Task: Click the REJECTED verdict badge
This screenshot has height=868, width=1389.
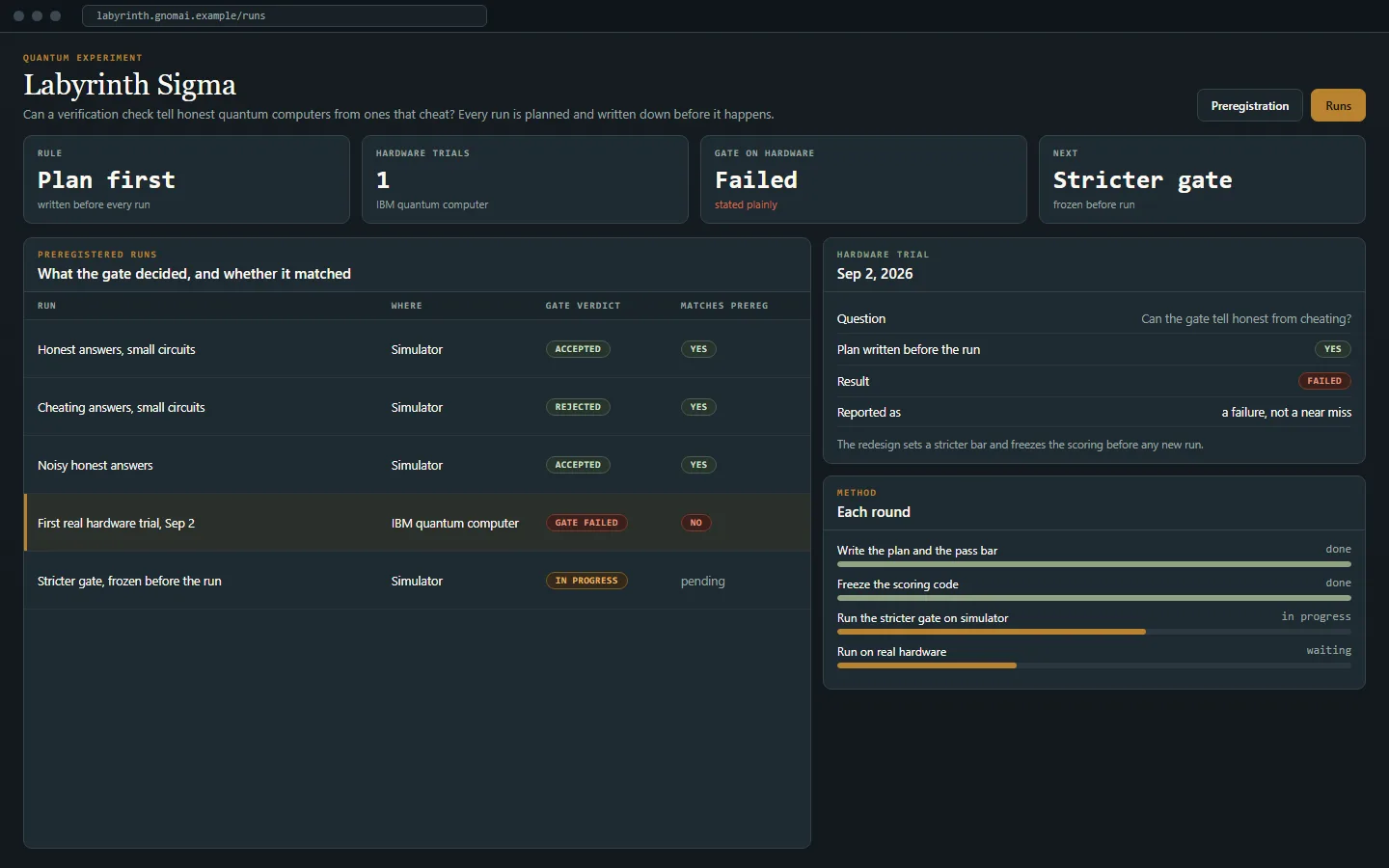Action: click(x=578, y=407)
